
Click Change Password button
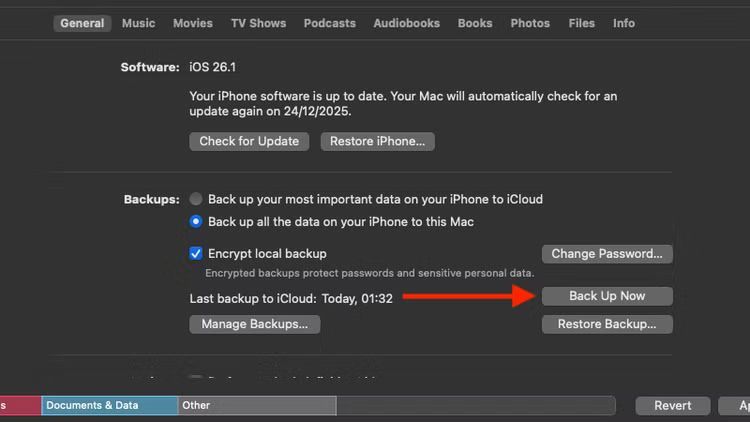tap(607, 254)
